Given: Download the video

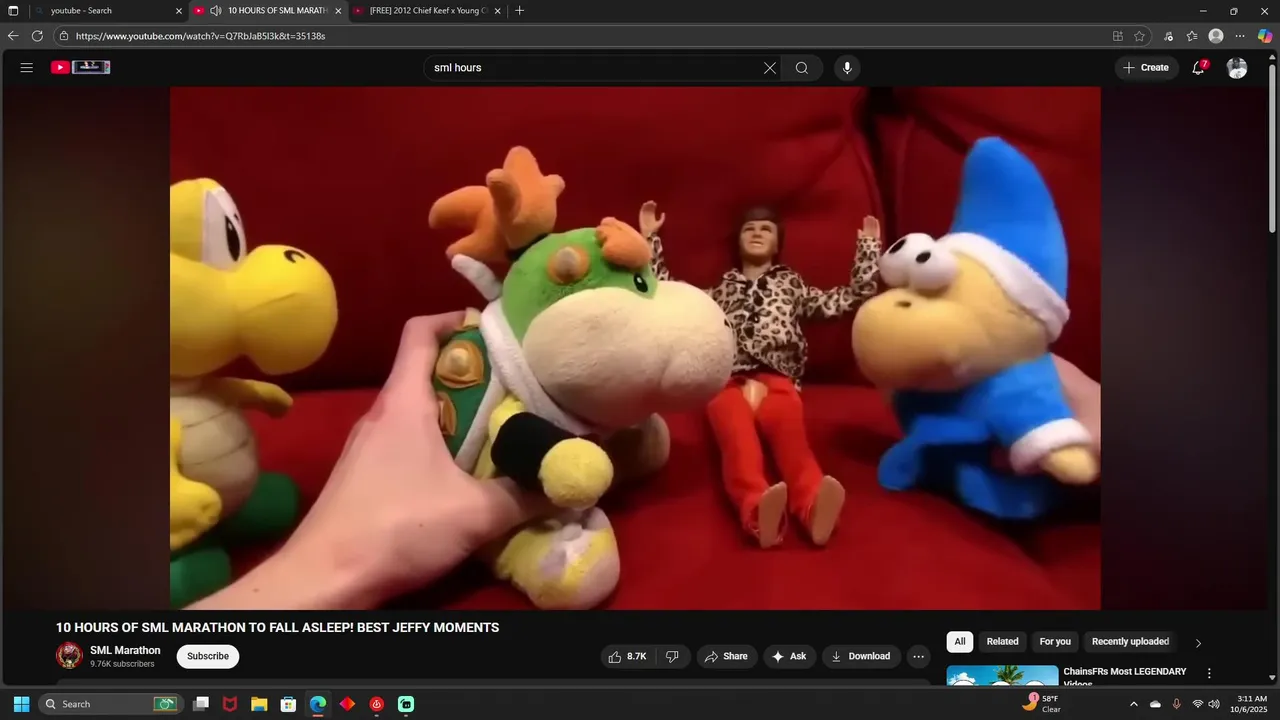Looking at the screenshot, I should pyautogui.click(x=862, y=656).
